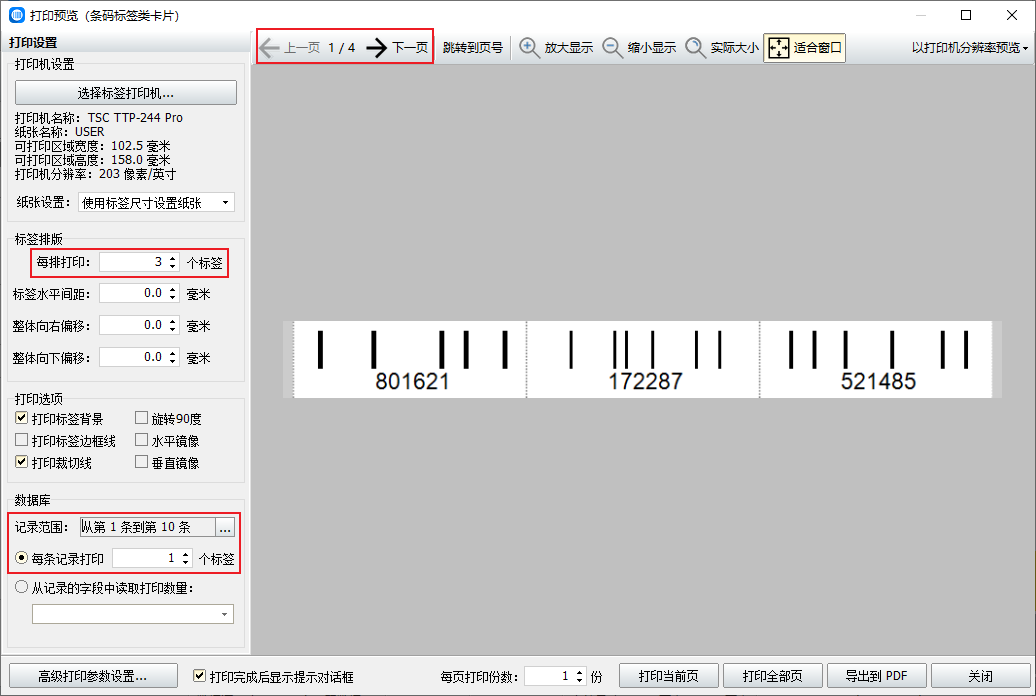Decrease 每排打印 labels per row
The width and height of the screenshot is (1036, 696).
[172, 266]
